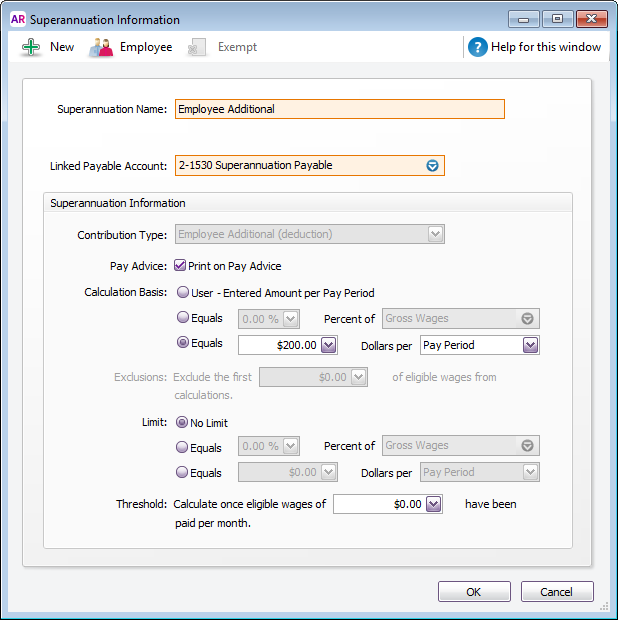Screen dimensions: 618x620
Task: Toggle Print on Pay Advice checkbox
Action: coord(180,266)
